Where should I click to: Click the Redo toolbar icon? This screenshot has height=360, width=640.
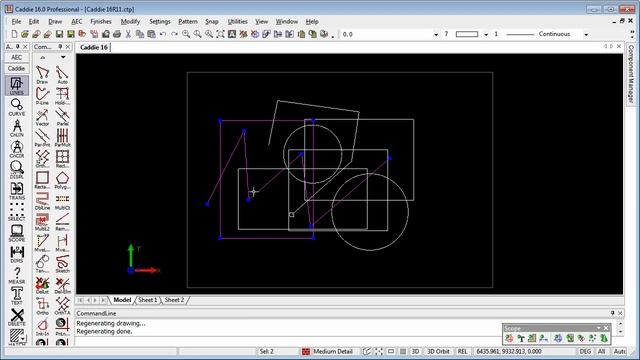coord(174,34)
